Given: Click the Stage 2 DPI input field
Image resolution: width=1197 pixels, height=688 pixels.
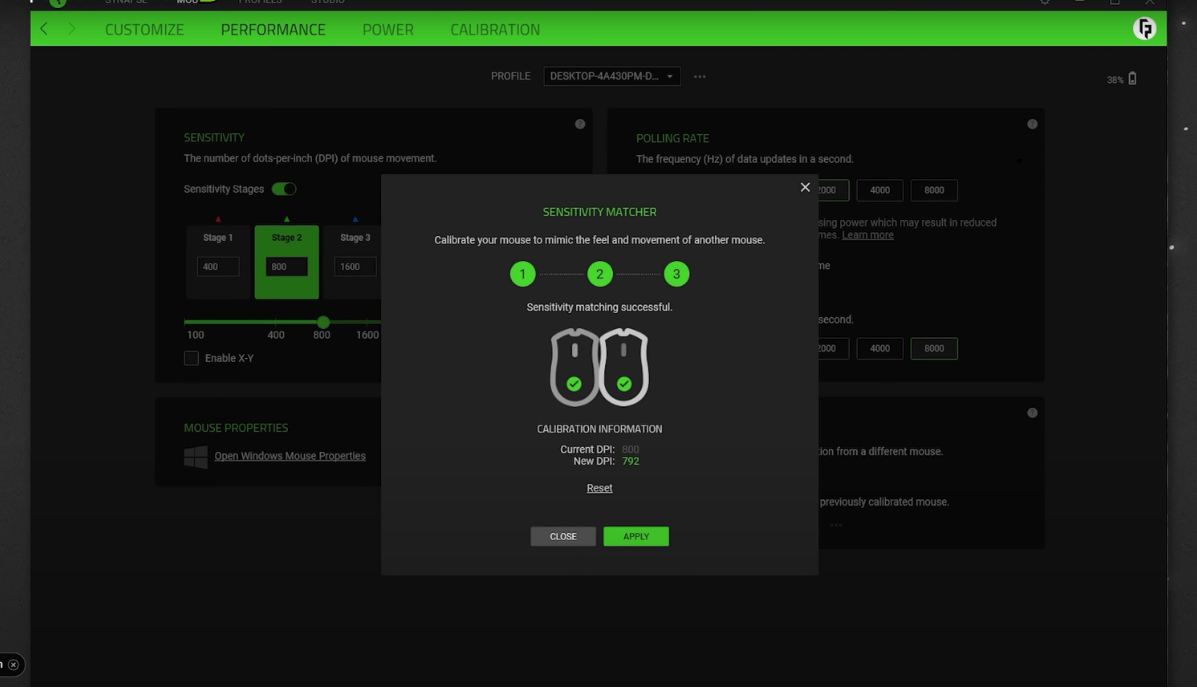Looking at the screenshot, I should 287,266.
